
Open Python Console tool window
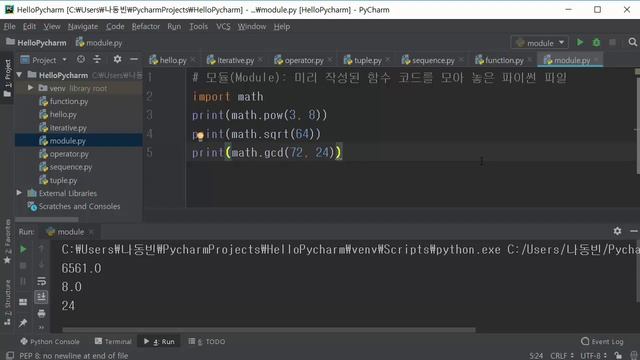coord(50,342)
